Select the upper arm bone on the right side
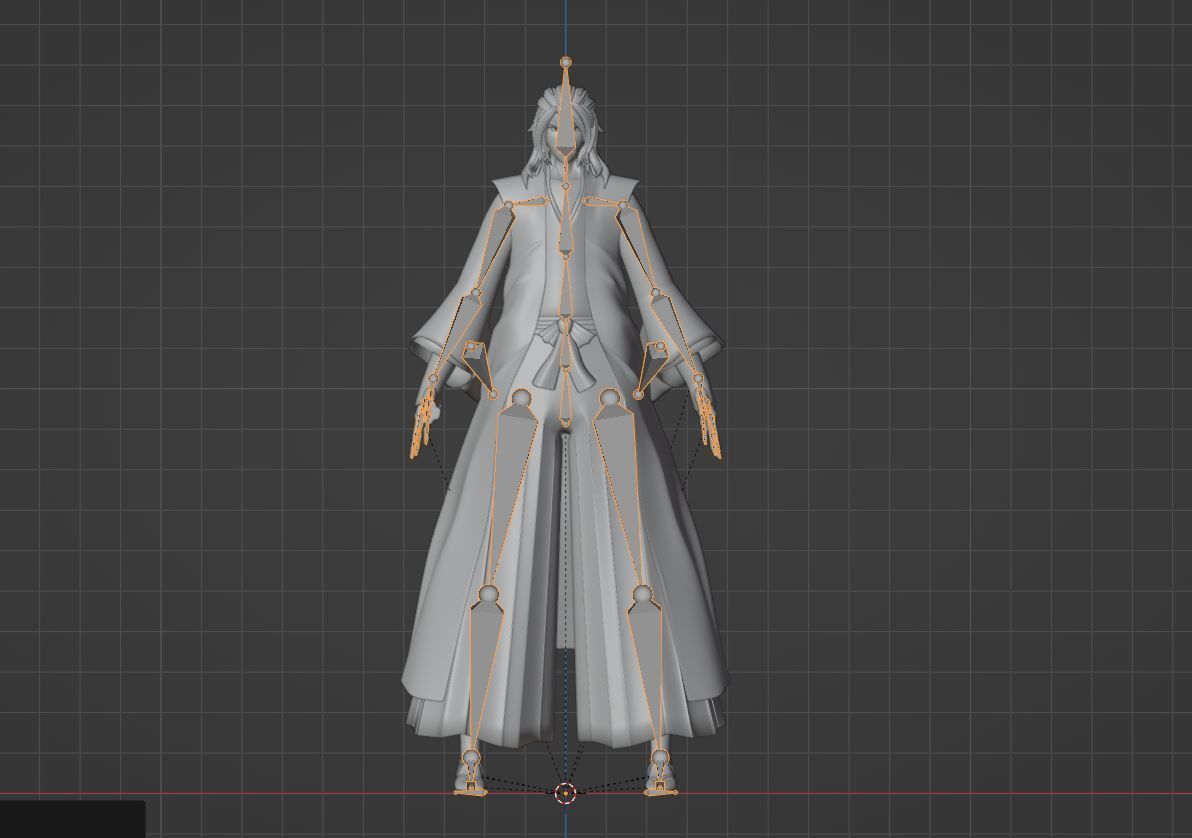The width and height of the screenshot is (1192, 838). (x=637, y=248)
